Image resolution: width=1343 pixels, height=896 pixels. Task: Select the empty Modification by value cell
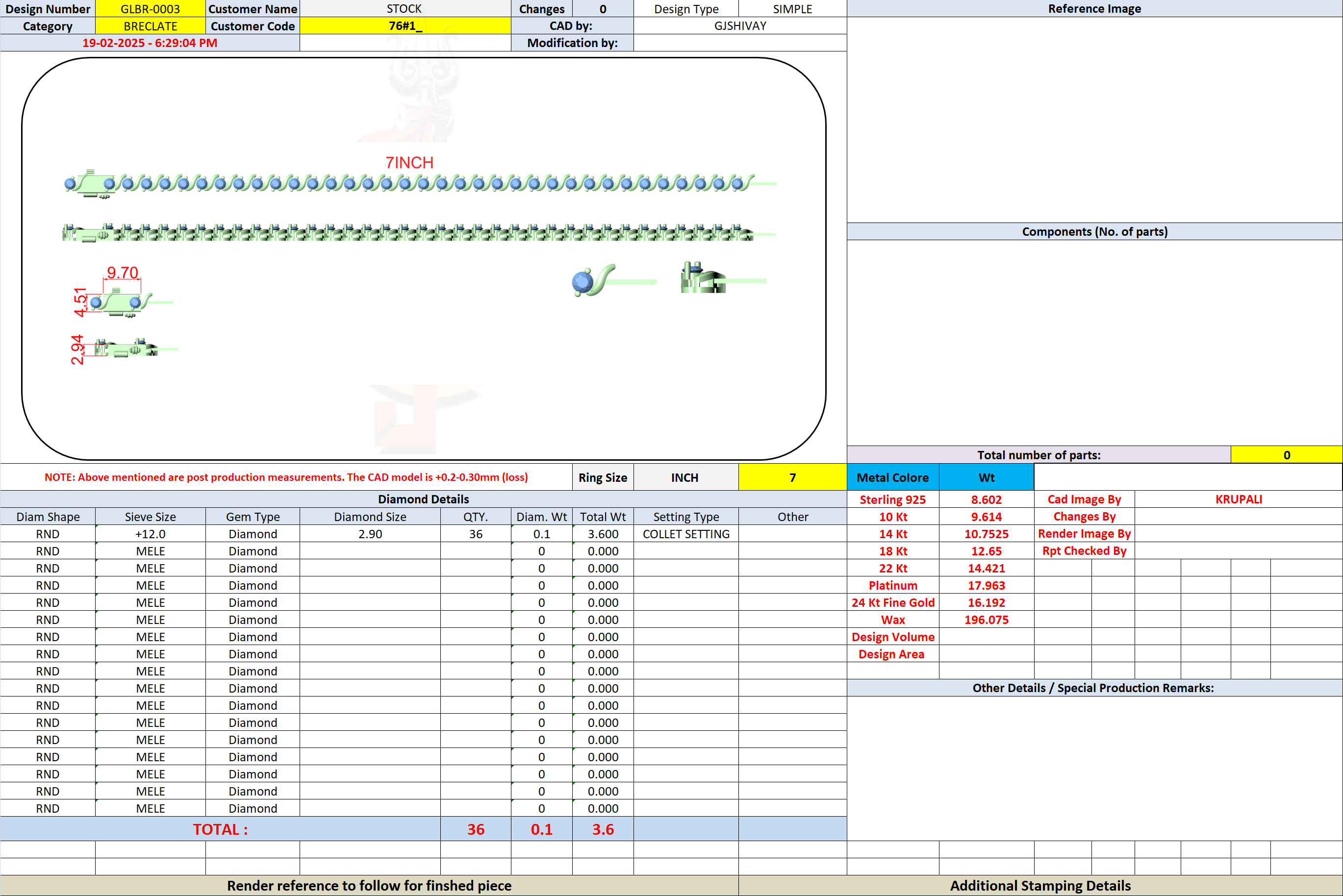pos(740,43)
